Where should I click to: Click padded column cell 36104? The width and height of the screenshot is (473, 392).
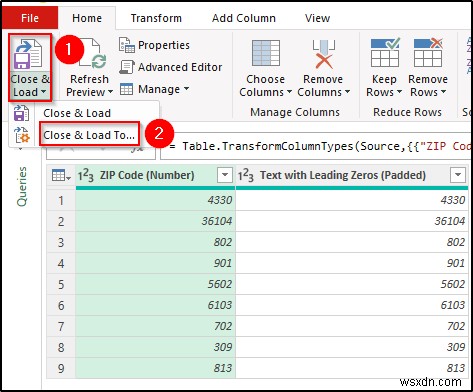[x=352, y=221]
